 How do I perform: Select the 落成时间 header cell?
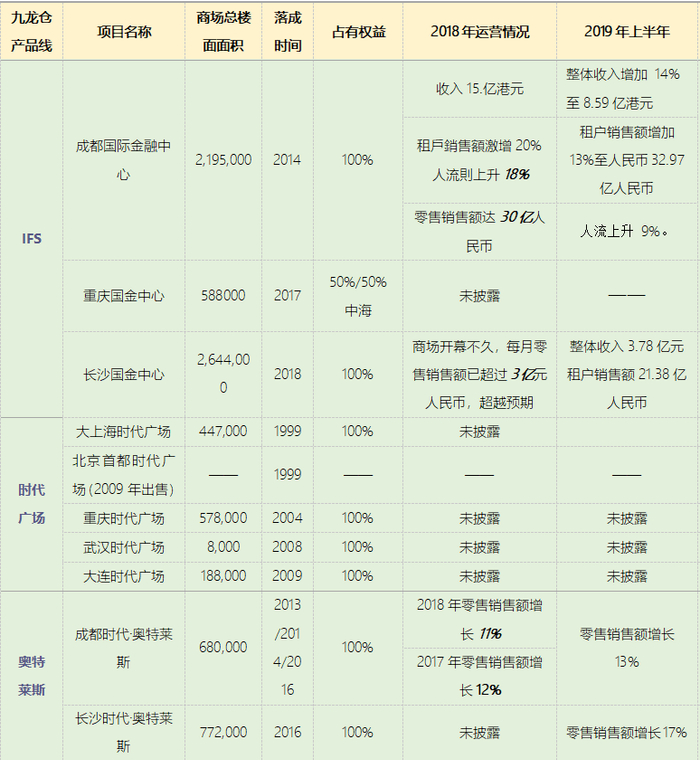coord(287,32)
